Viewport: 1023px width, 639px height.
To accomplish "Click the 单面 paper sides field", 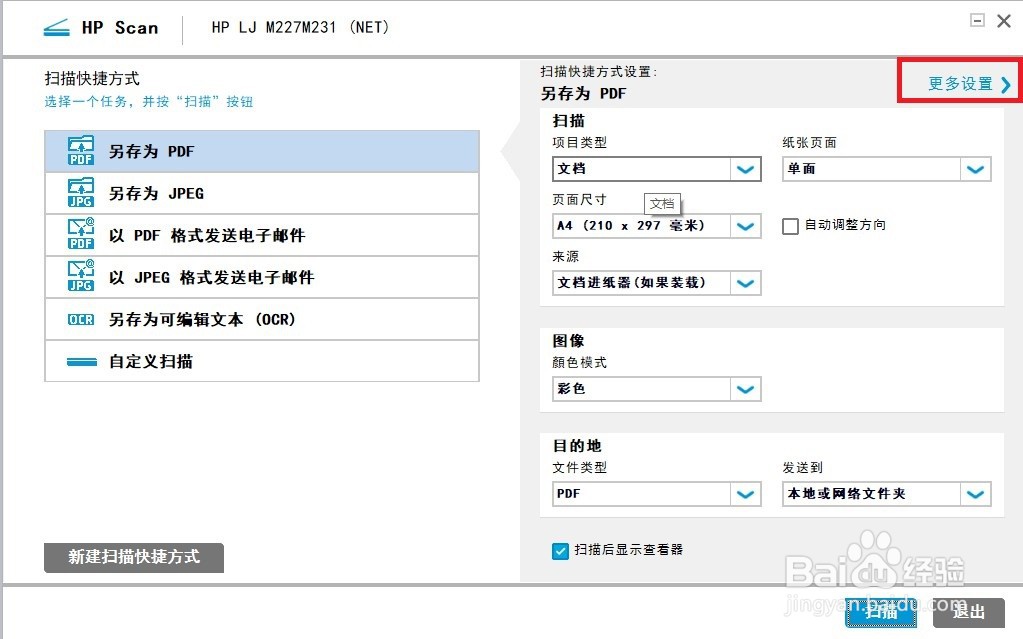I will coord(887,169).
